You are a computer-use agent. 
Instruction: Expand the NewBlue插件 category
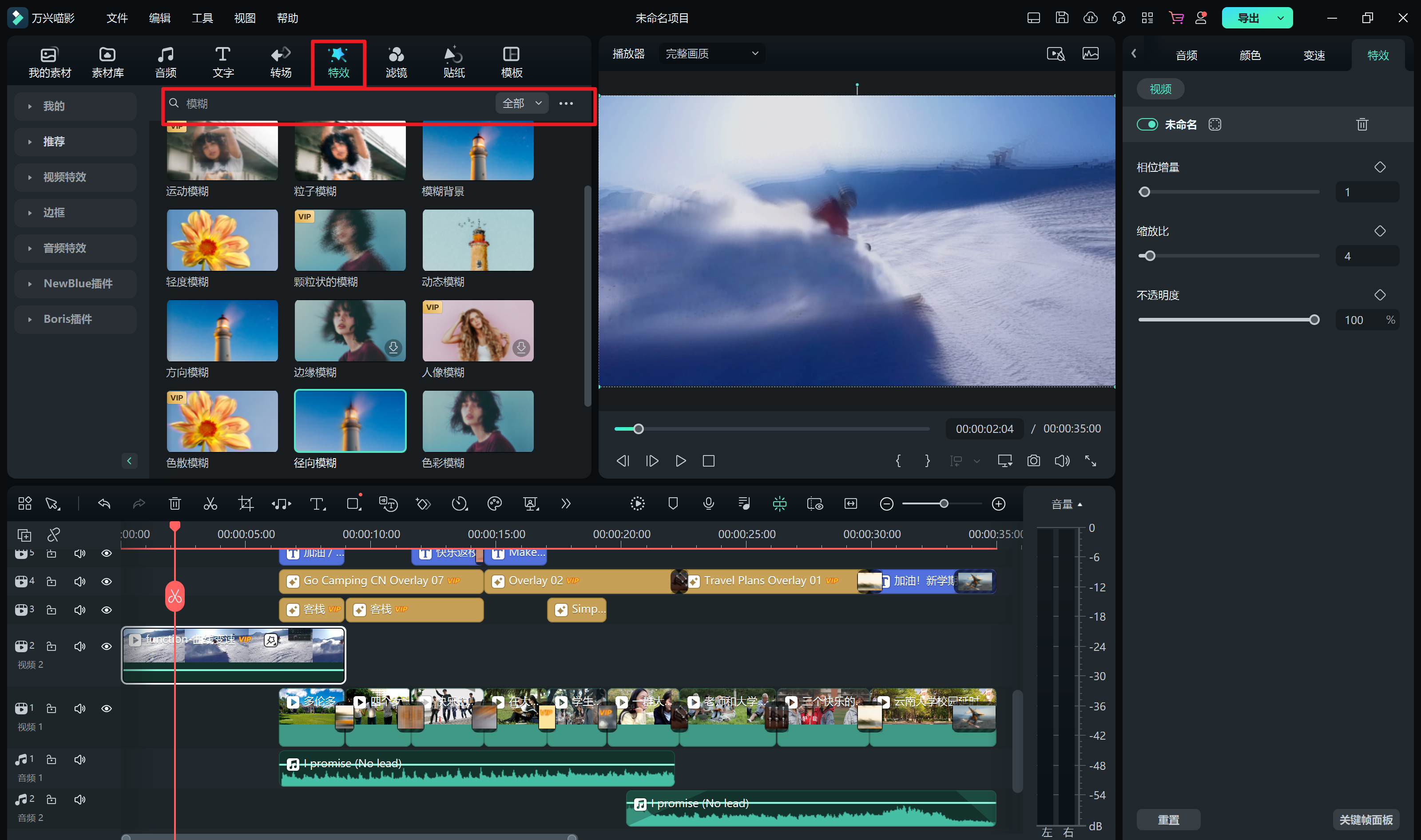pyautogui.click(x=75, y=284)
